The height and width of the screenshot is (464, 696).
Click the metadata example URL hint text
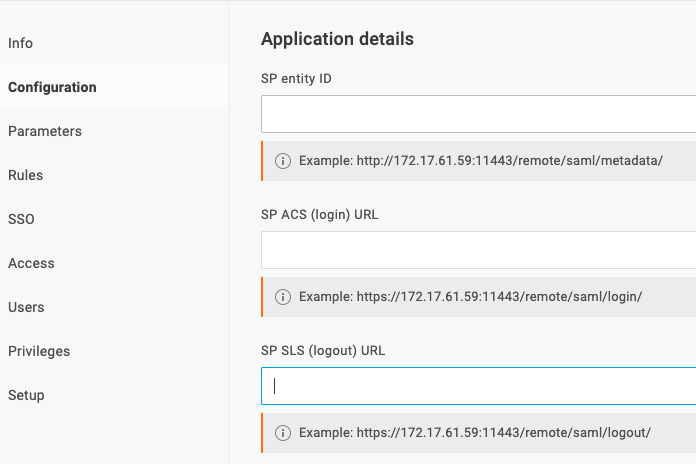click(481, 161)
